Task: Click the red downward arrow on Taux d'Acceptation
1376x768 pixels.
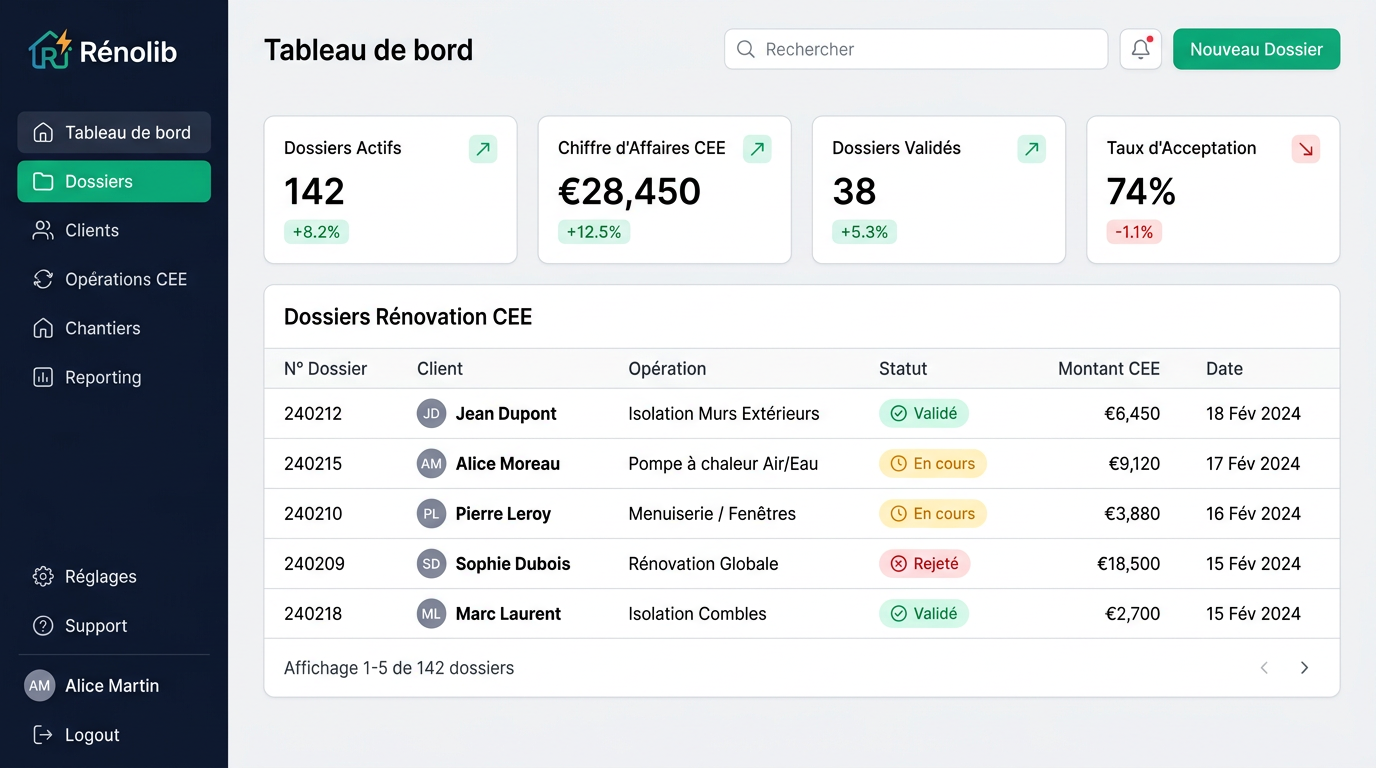Action: [1305, 149]
